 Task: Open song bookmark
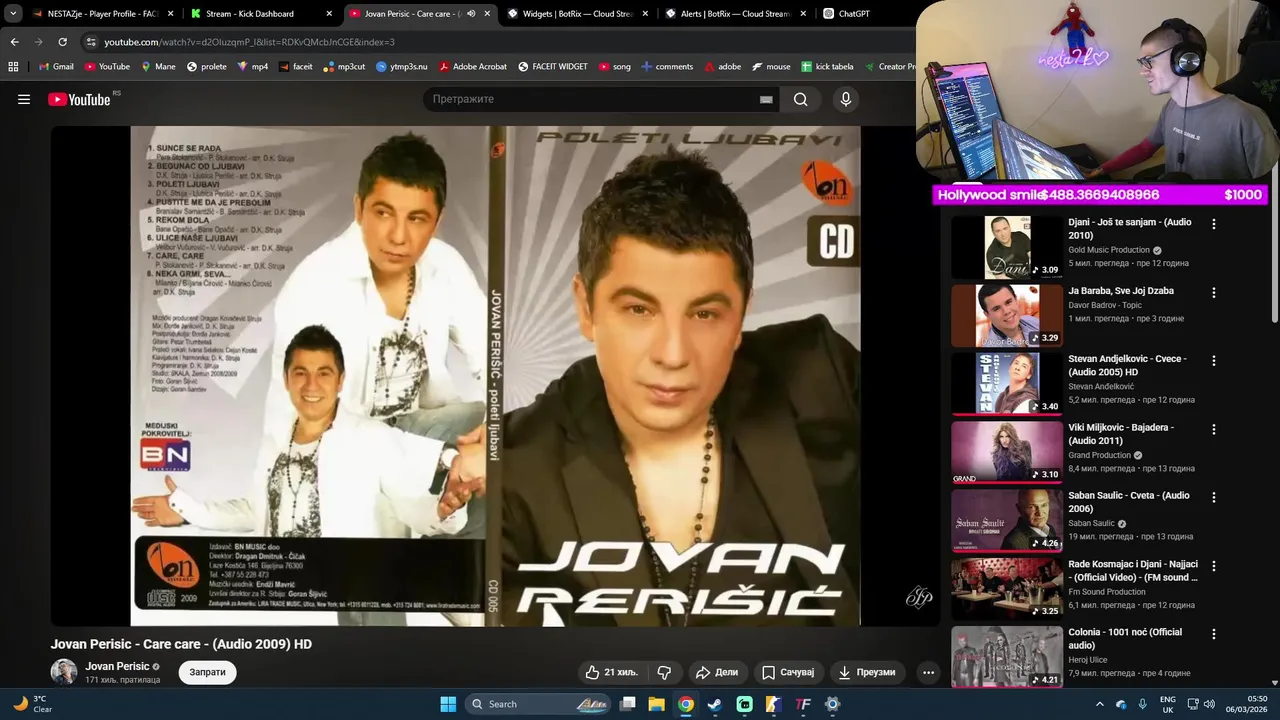tap(615, 67)
